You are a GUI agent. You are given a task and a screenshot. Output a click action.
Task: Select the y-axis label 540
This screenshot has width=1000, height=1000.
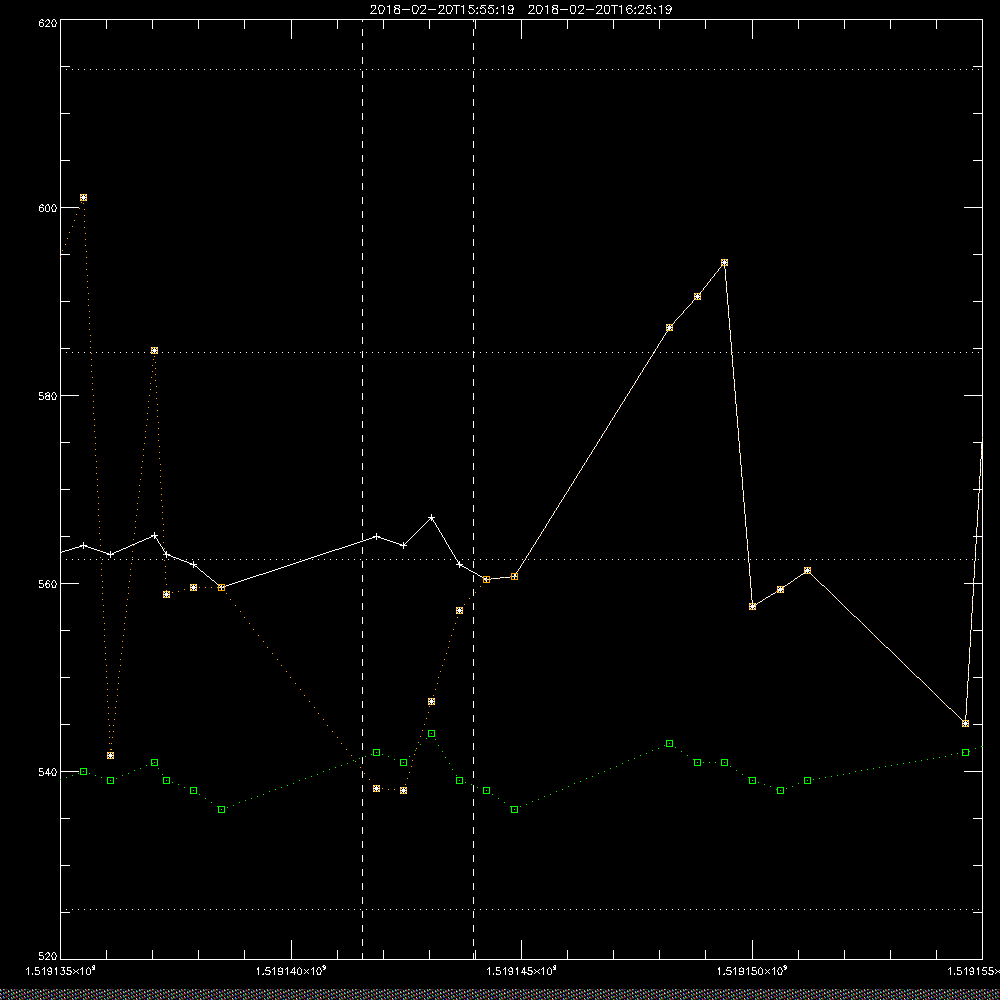(49, 772)
